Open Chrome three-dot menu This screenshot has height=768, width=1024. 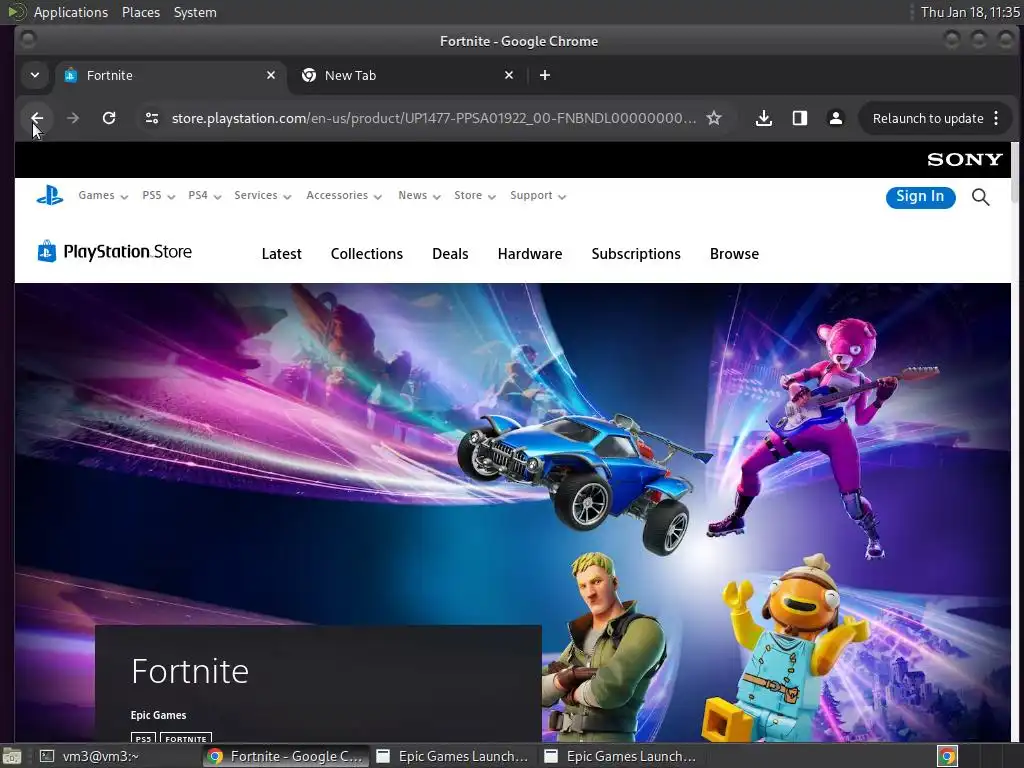click(996, 118)
